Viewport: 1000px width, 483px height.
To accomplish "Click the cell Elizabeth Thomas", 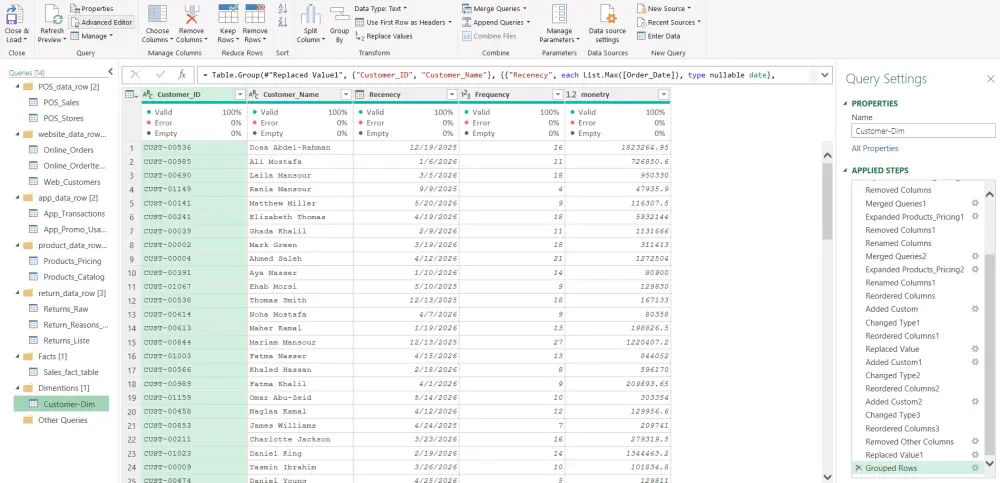I will pos(300,217).
